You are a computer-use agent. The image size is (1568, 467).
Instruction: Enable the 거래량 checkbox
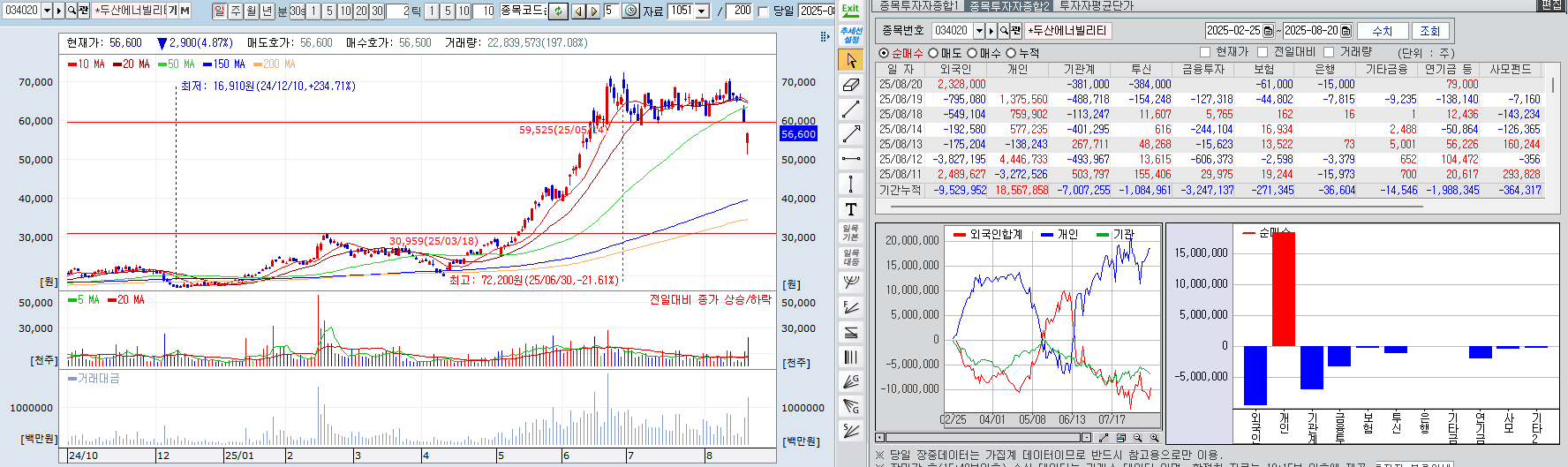tap(1330, 52)
